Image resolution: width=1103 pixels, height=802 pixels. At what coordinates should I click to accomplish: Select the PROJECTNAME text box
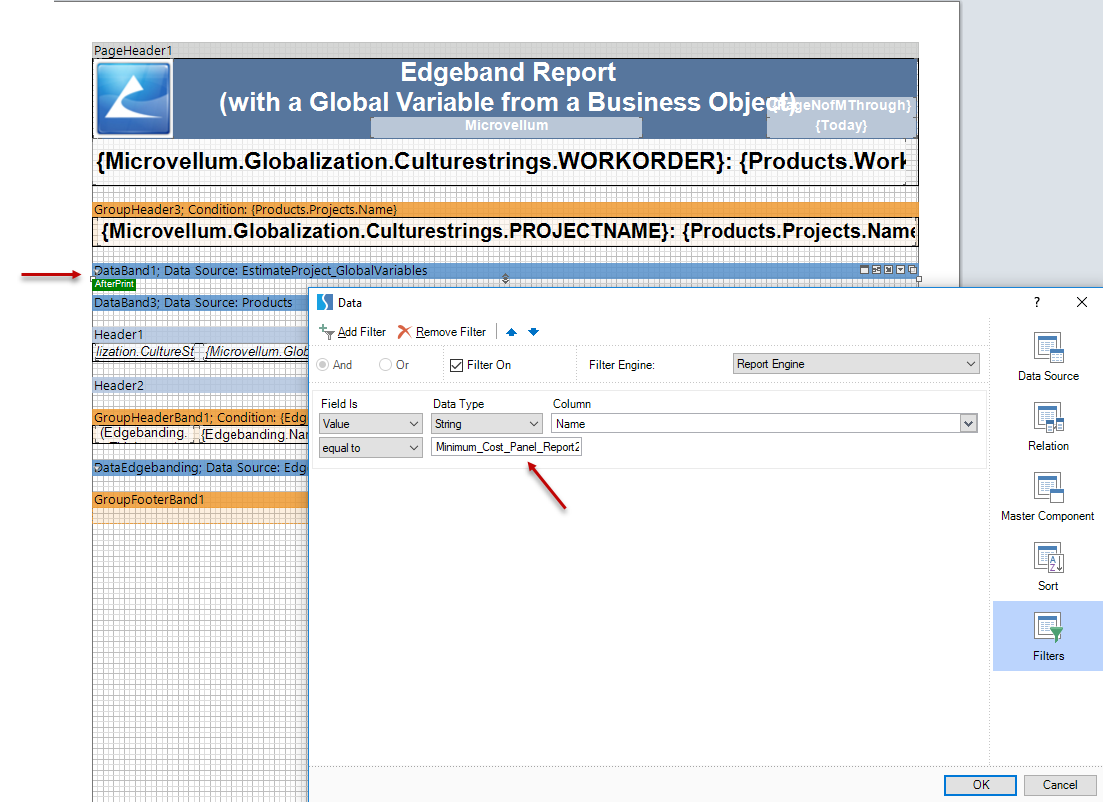click(x=506, y=231)
